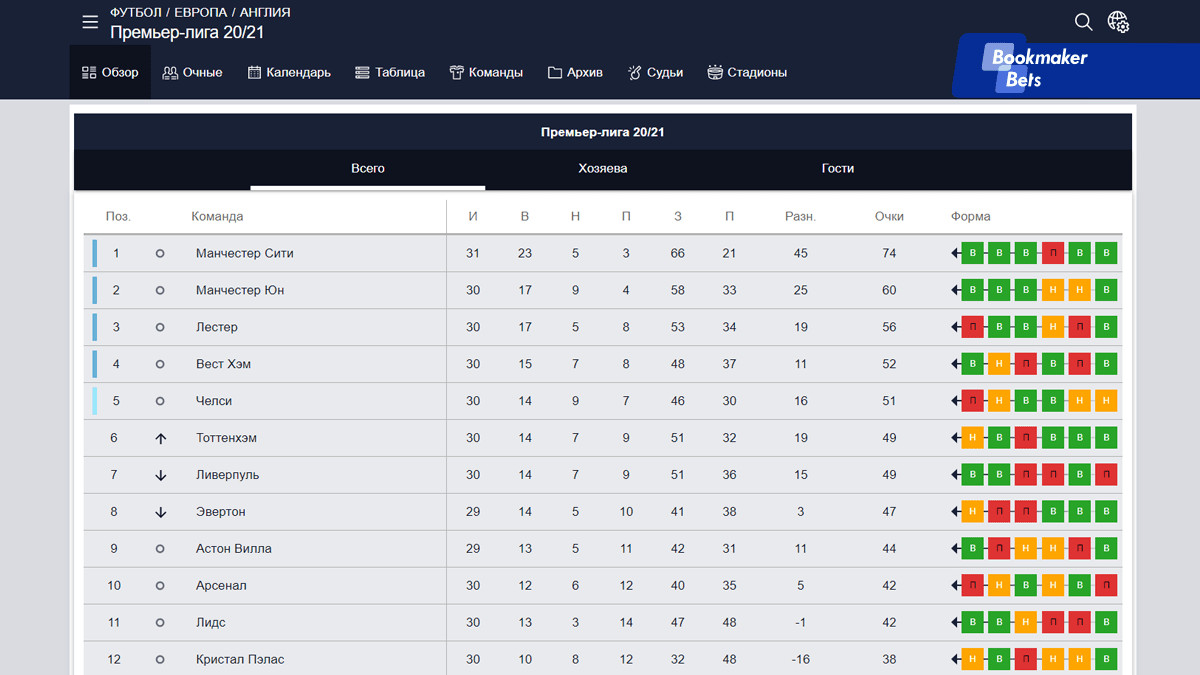Open the Судьи tab
Viewport: 1200px width, 675px height.
tap(655, 72)
